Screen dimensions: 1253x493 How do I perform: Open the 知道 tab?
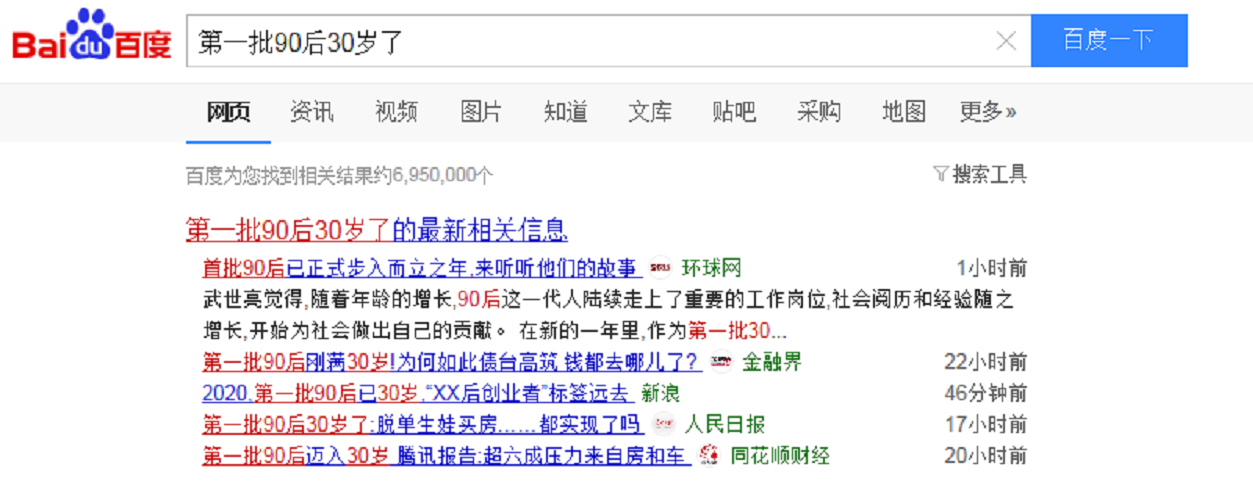pos(566,112)
